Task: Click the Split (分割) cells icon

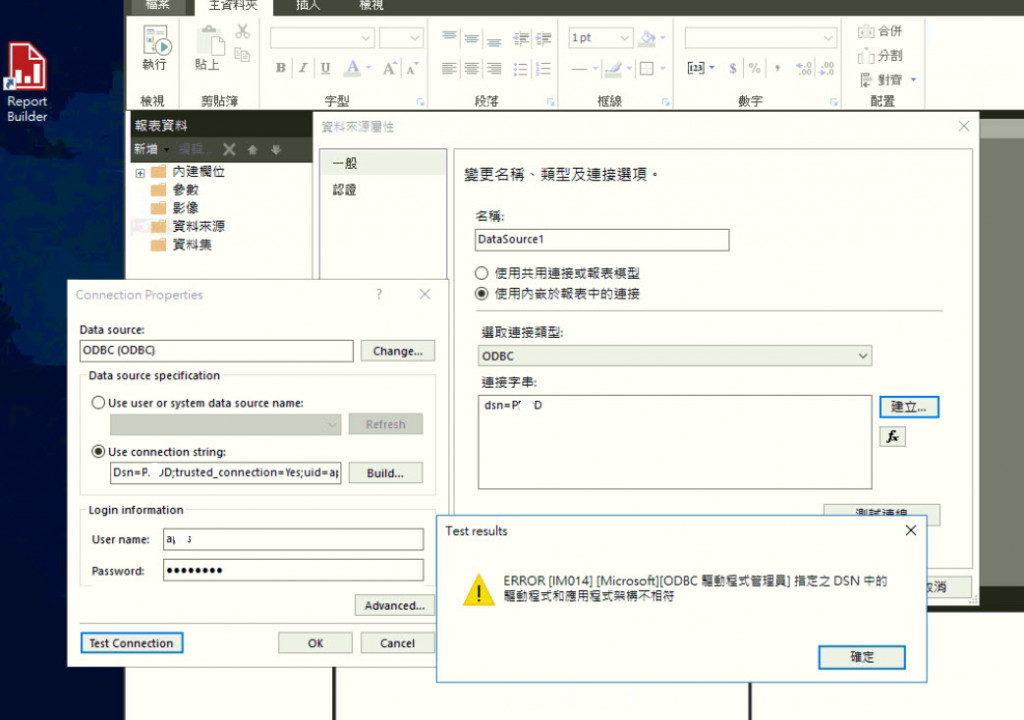Action: (x=880, y=56)
